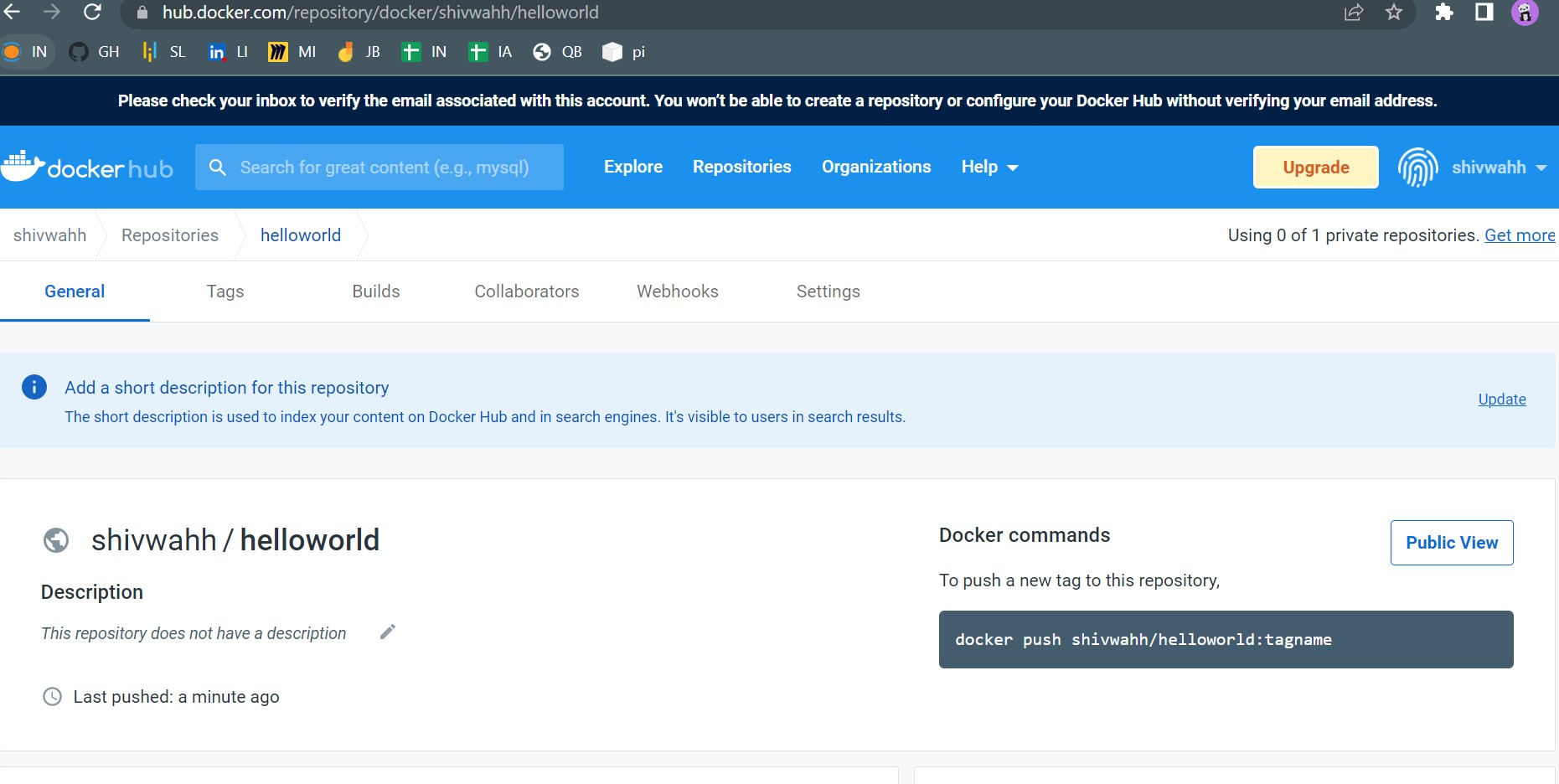This screenshot has height=784, width=1559.
Task: Click the Get more link
Action: point(1520,235)
